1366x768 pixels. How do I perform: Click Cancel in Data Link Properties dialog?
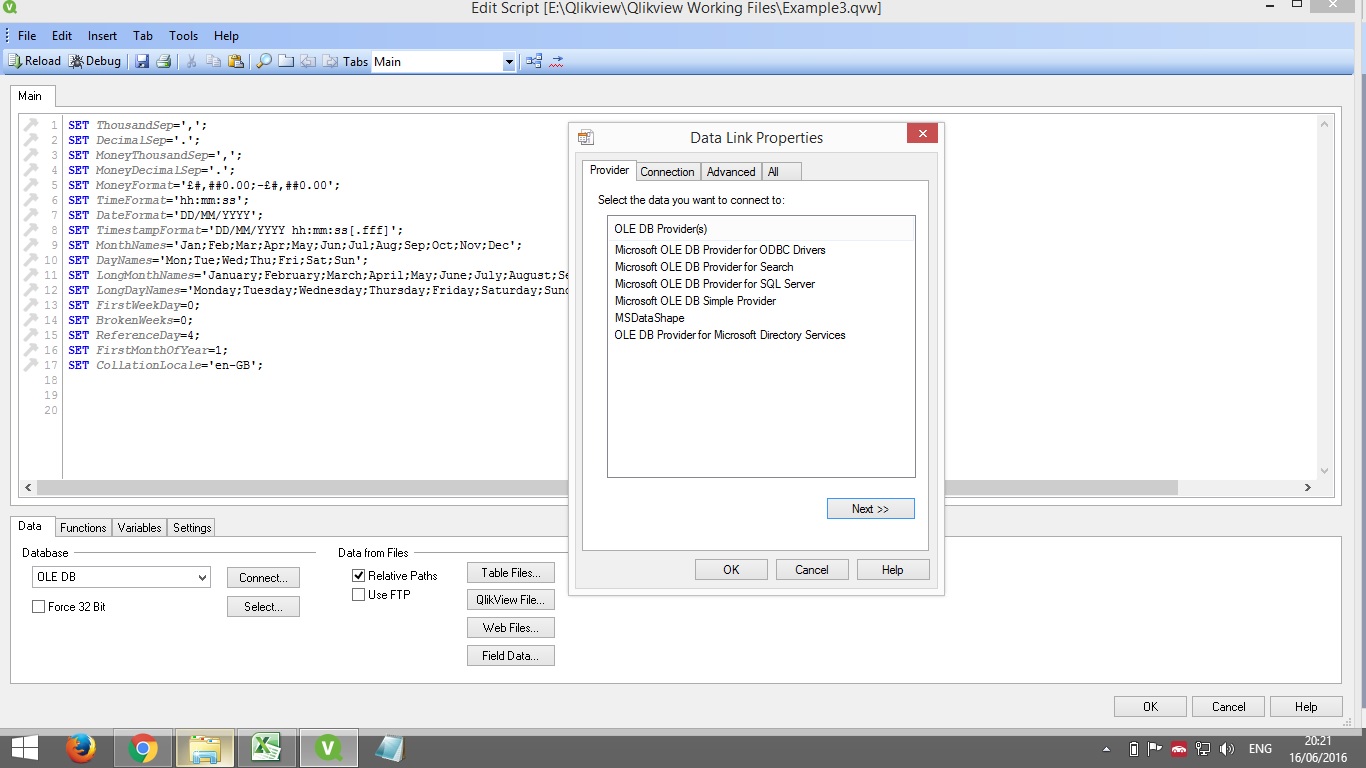tap(812, 570)
